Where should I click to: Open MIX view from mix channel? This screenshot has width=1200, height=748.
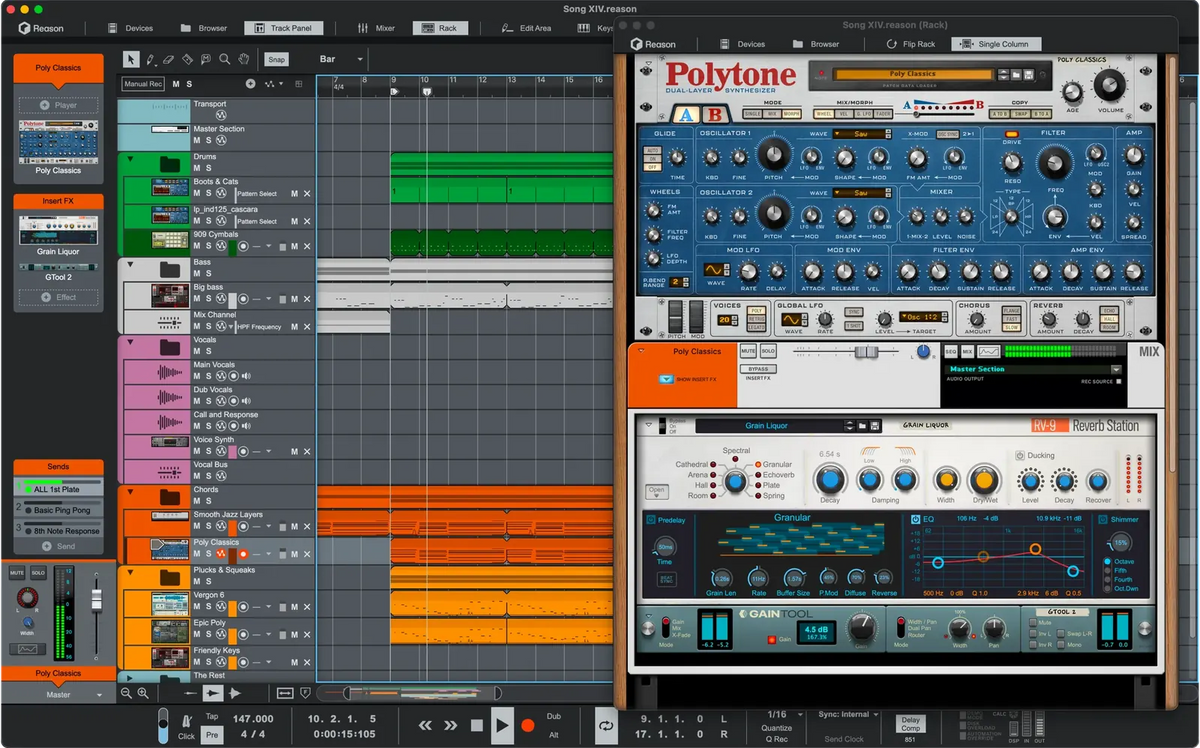pyautogui.click(x=967, y=352)
